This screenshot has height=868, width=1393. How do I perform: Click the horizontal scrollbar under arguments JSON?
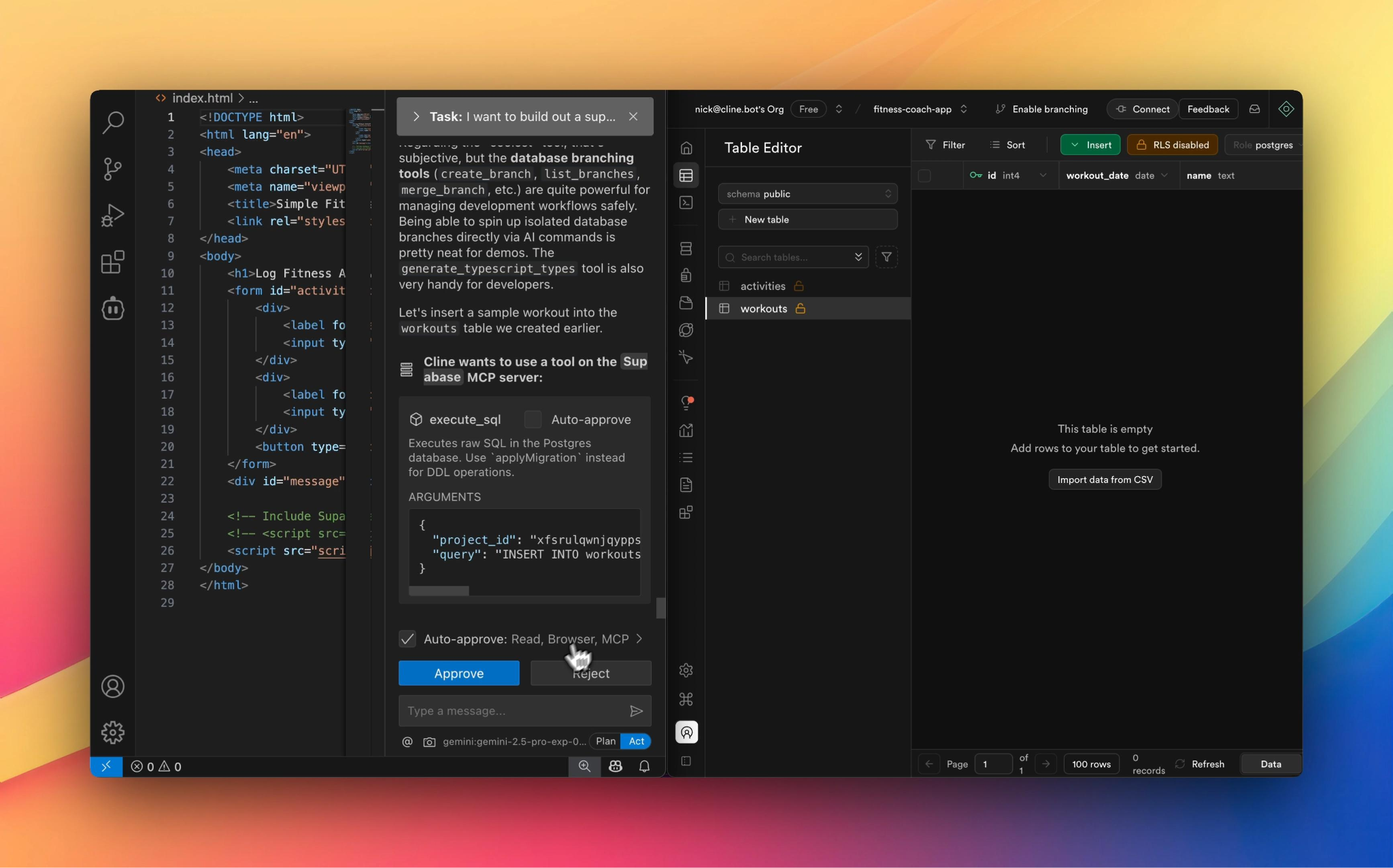coord(439,590)
